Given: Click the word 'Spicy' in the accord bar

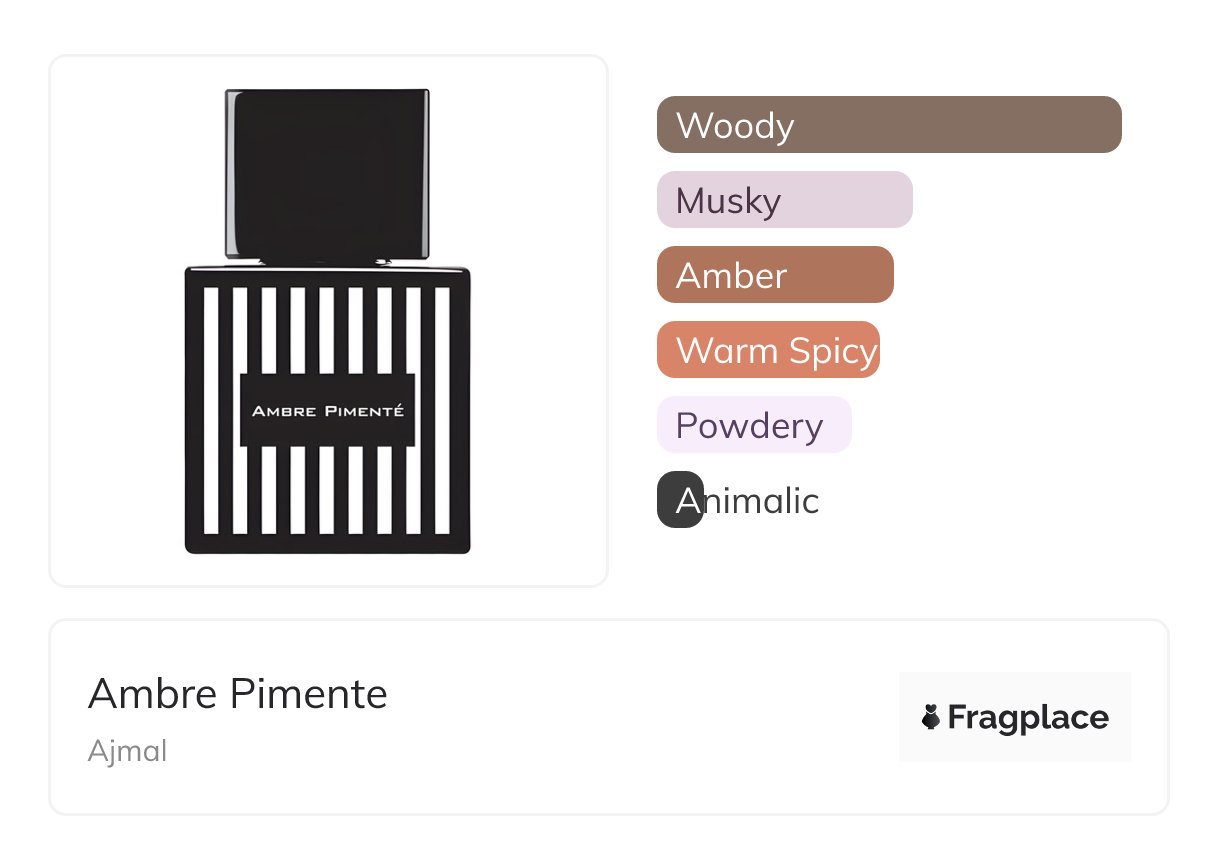Looking at the screenshot, I should click(833, 350).
